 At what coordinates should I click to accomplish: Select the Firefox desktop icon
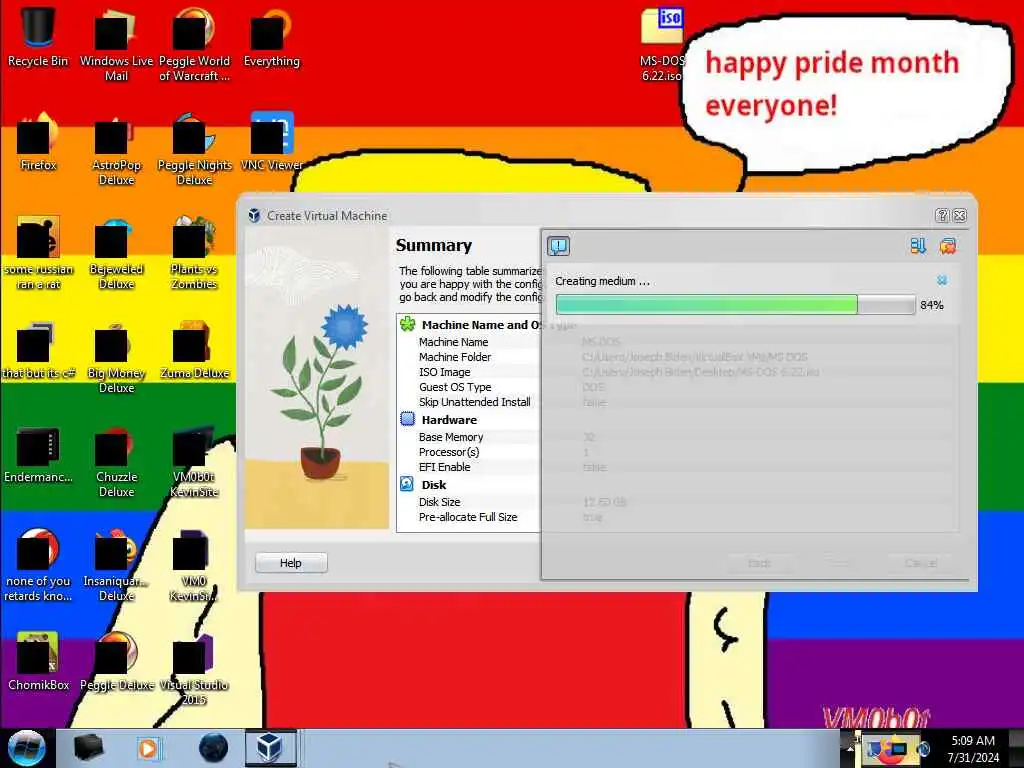[x=38, y=142]
